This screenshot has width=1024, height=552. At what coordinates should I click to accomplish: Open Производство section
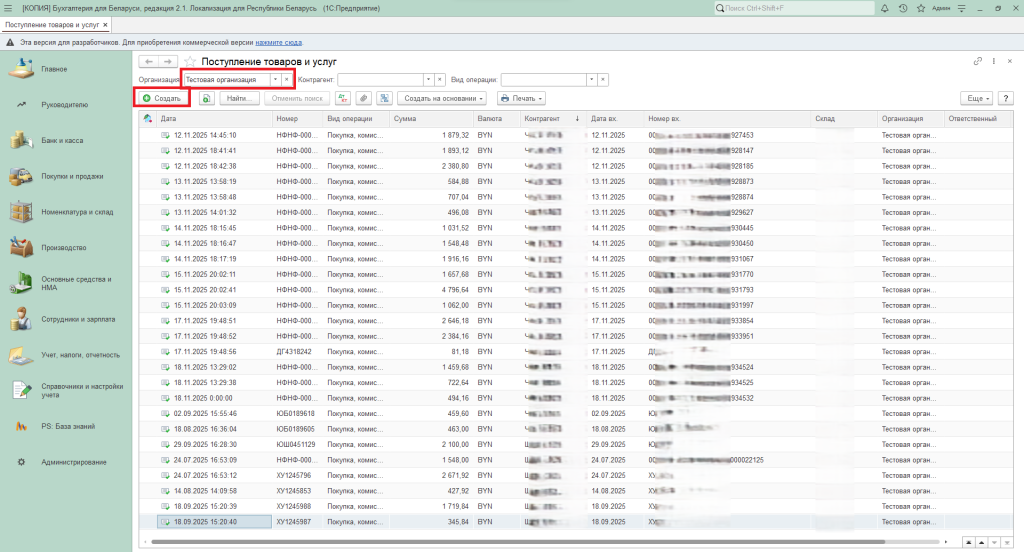(x=64, y=248)
